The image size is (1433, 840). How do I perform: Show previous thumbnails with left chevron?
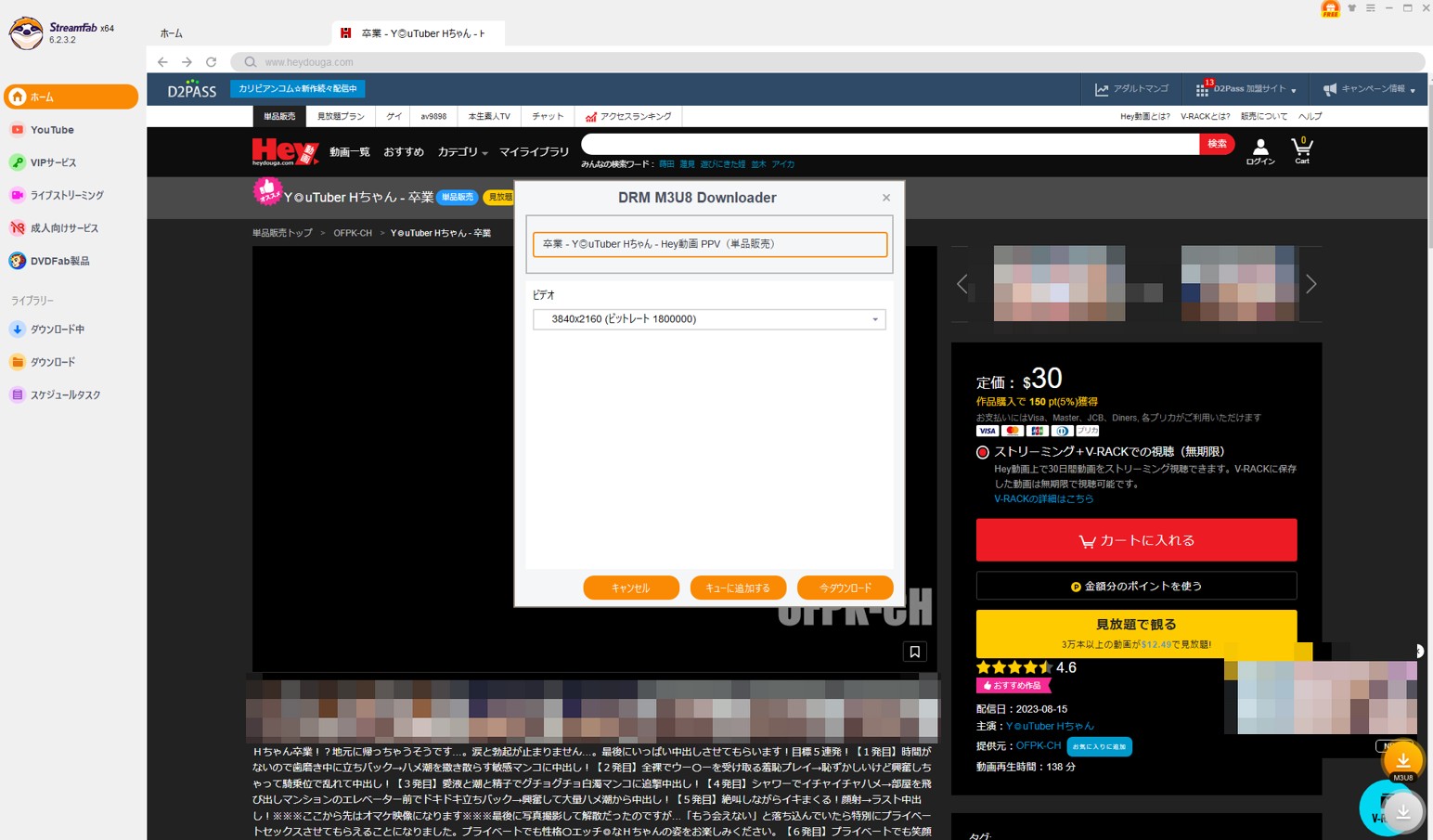click(962, 284)
